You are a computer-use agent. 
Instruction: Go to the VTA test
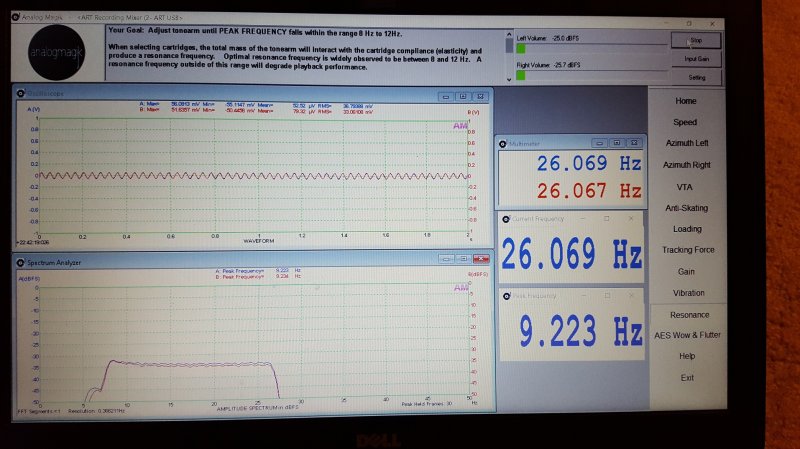[684, 187]
